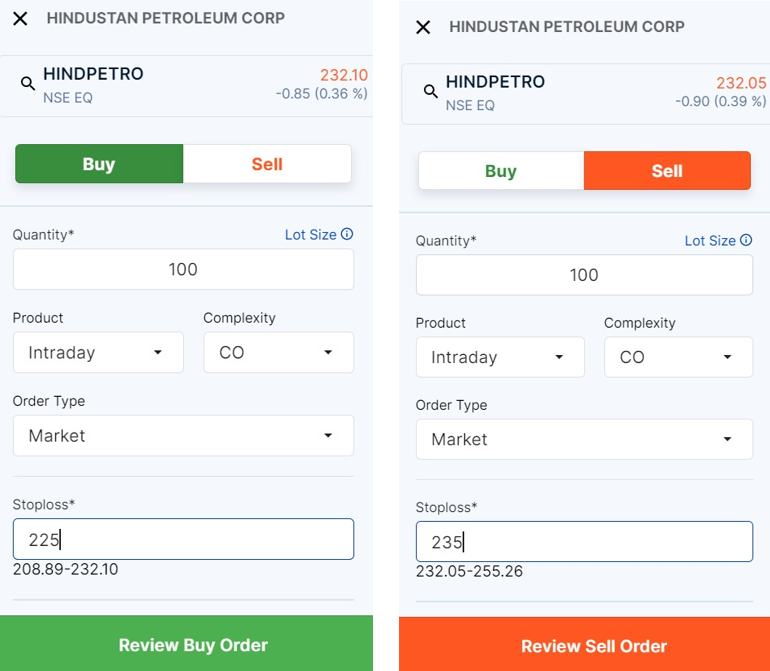Click the Lot Size link in left panel

coord(310,234)
